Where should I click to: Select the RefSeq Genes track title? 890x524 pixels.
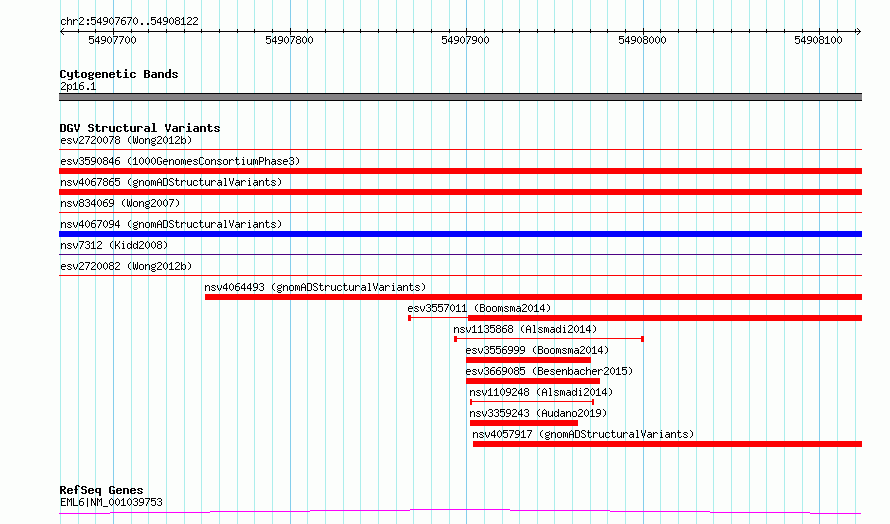coord(102,490)
